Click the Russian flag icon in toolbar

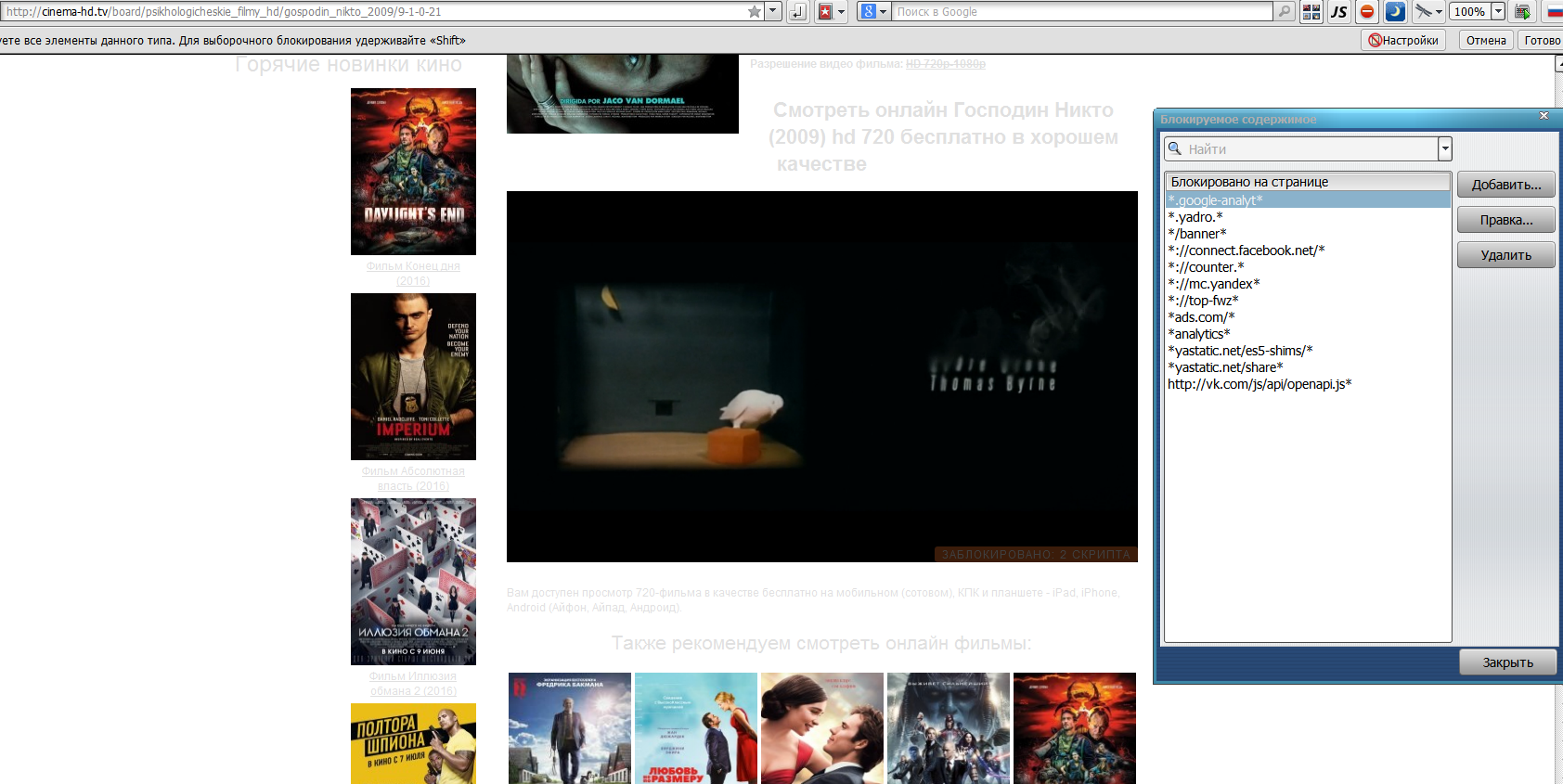pos(1554,12)
